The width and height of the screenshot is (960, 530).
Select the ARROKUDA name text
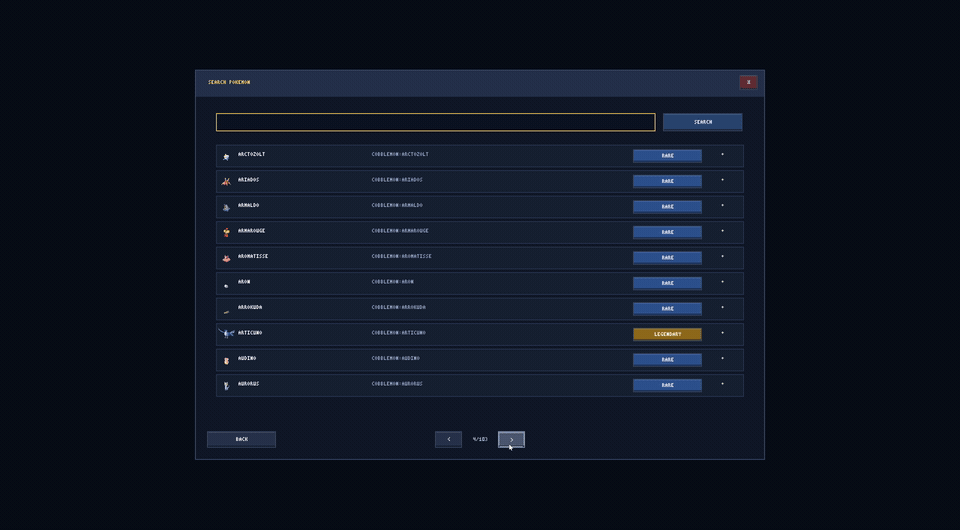coord(250,307)
